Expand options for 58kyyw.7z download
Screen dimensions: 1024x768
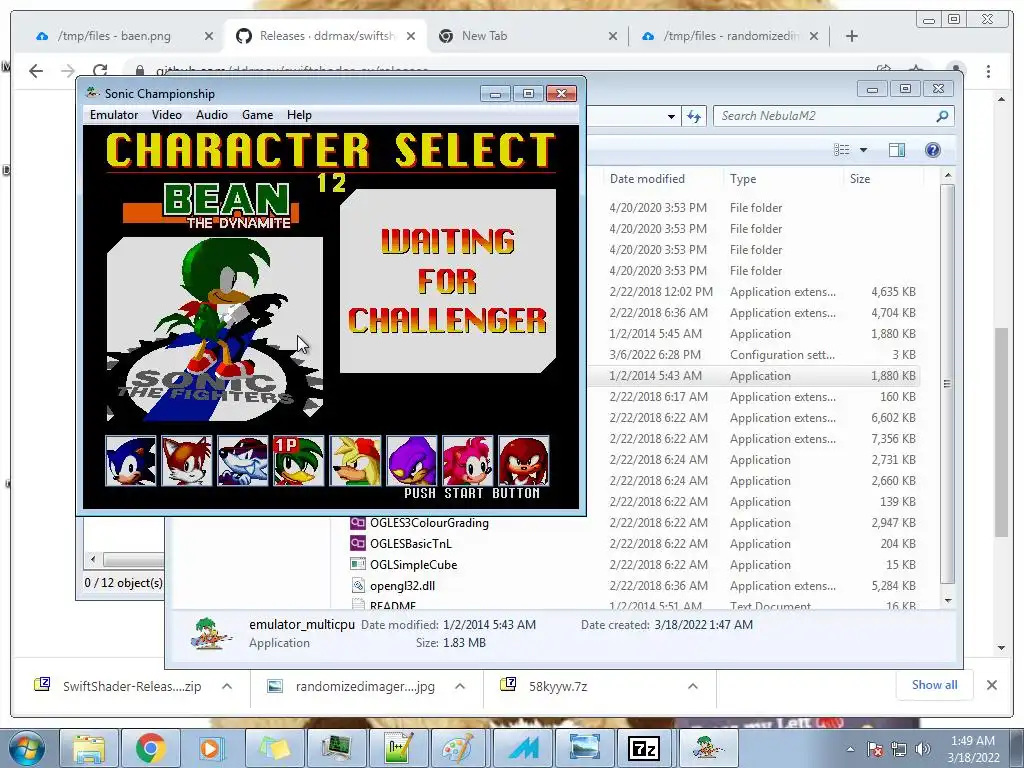[x=693, y=686]
